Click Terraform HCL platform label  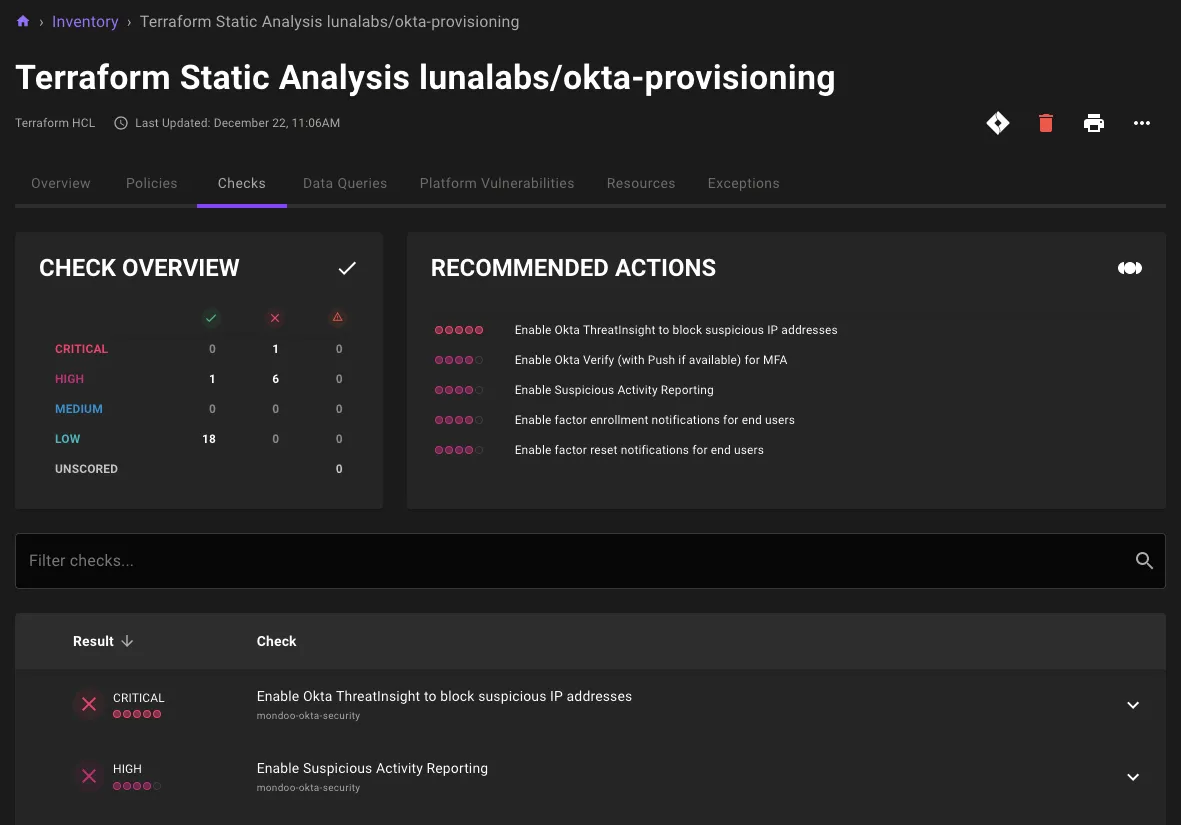pyautogui.click(x=55, y=123)
